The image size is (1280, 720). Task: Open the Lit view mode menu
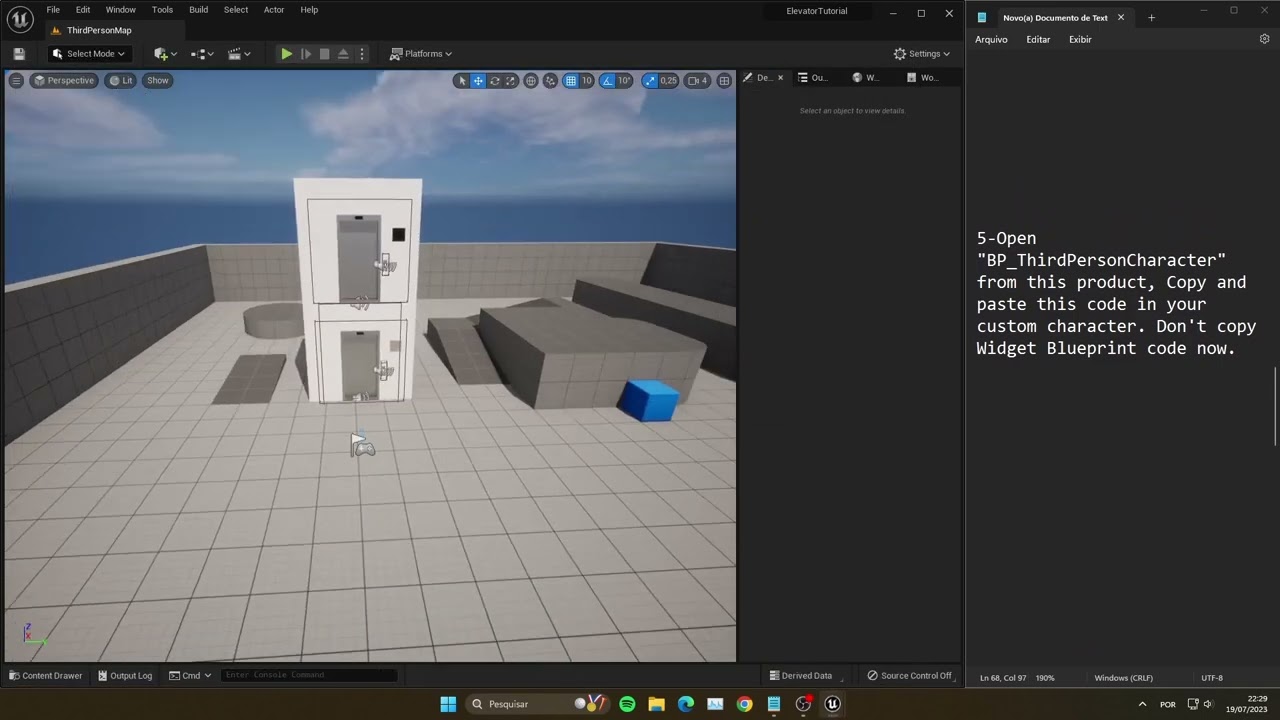click(121, 80)
